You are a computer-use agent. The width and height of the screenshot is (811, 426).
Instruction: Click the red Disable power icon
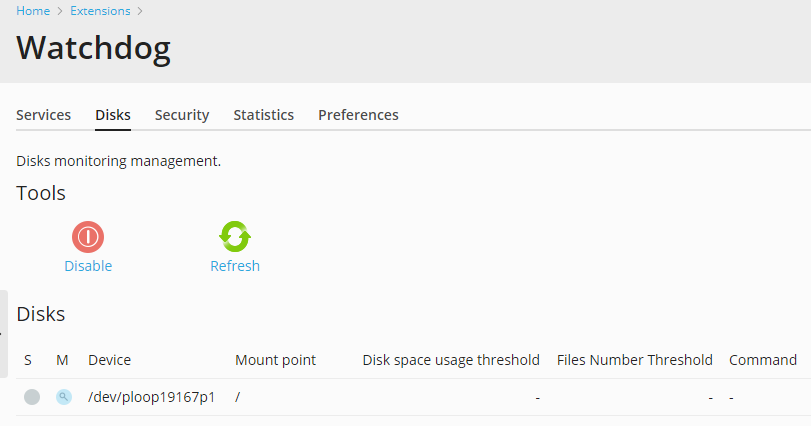click(88, 237)
